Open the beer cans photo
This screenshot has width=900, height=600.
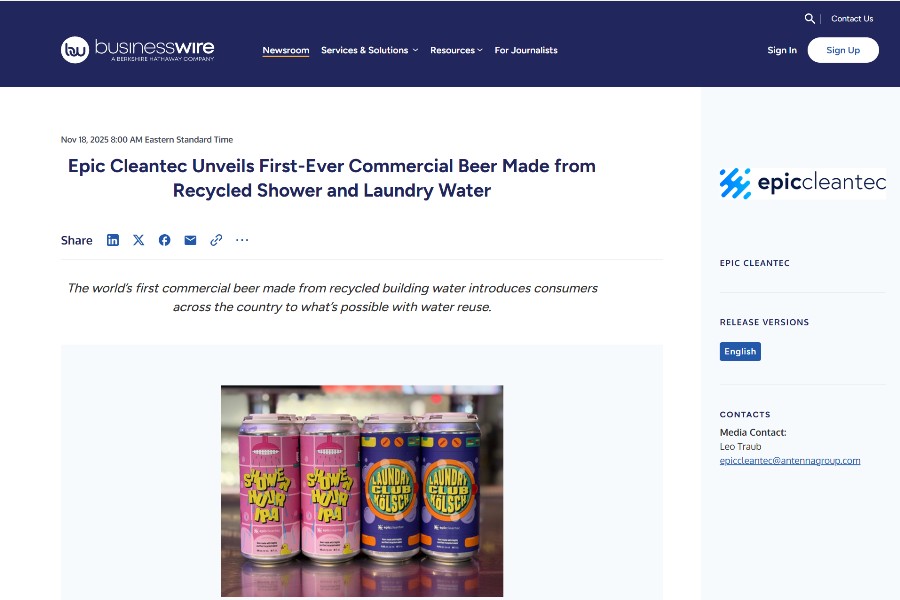click(x=362, y=491)
